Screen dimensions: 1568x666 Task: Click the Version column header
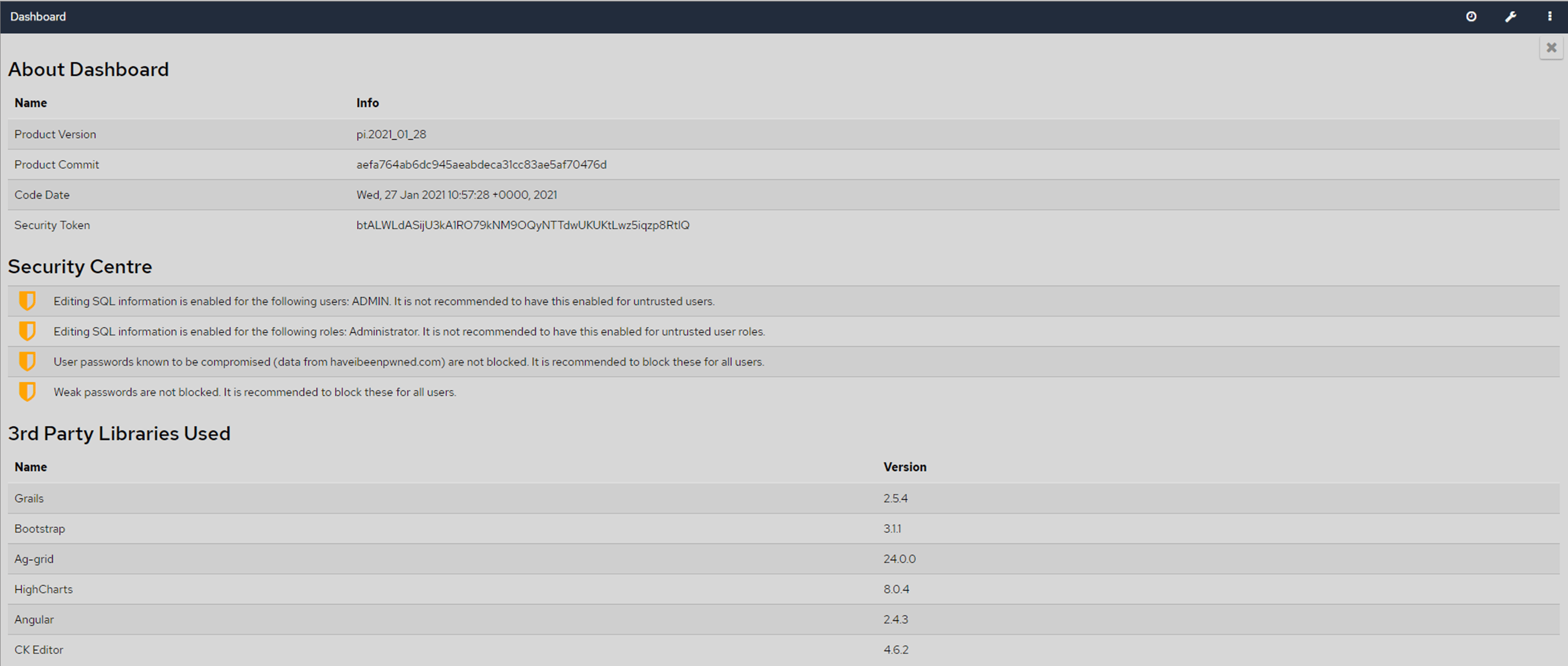[x=905, y=467]
